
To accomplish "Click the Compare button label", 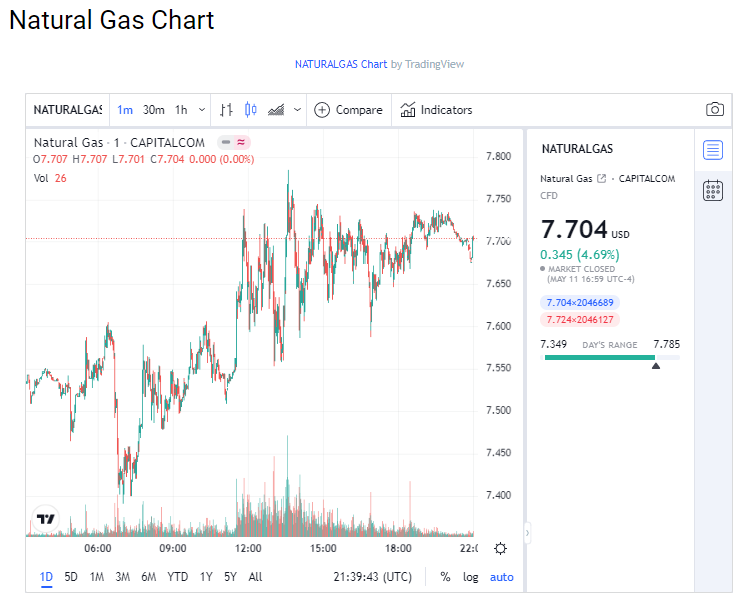I will tap(359, 110).
